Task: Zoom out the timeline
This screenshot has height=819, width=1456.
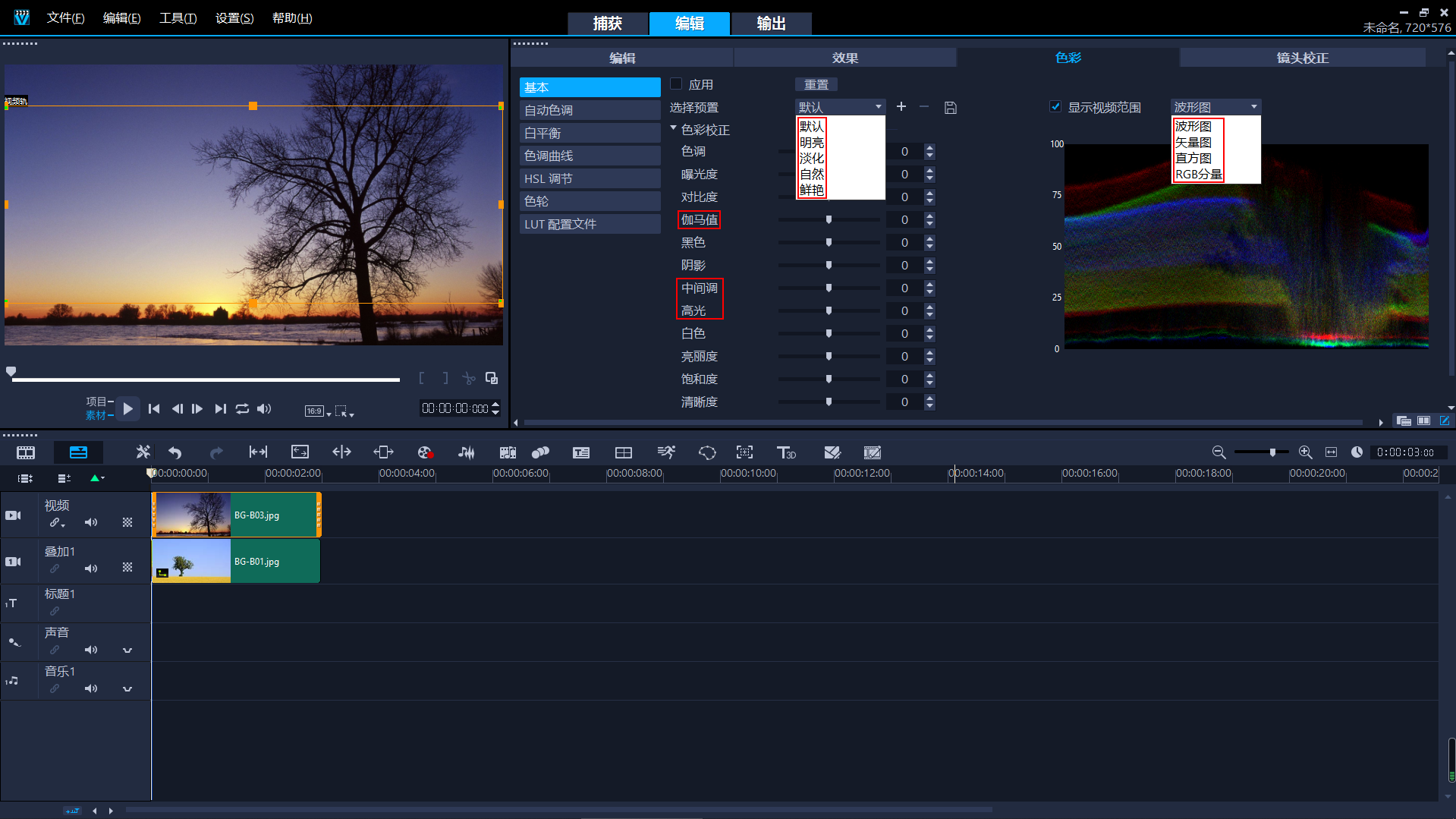Action: click(1219, 452)
